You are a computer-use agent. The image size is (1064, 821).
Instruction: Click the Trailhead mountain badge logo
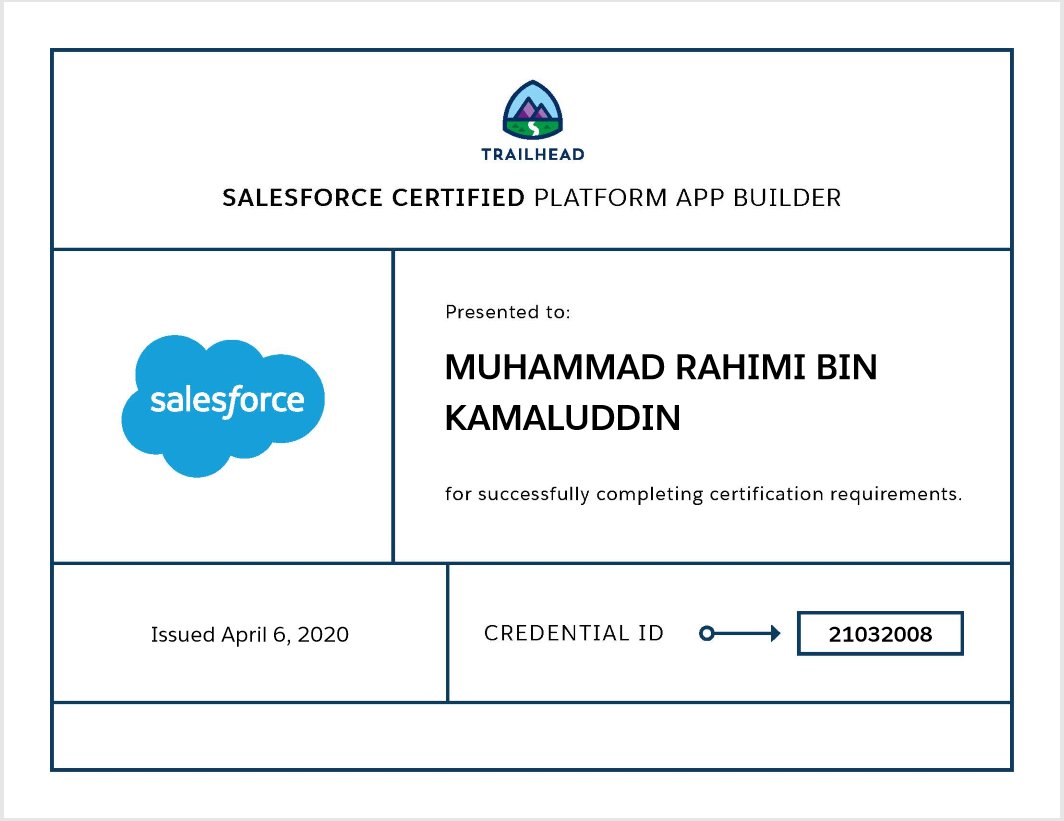tap(533, 110)
